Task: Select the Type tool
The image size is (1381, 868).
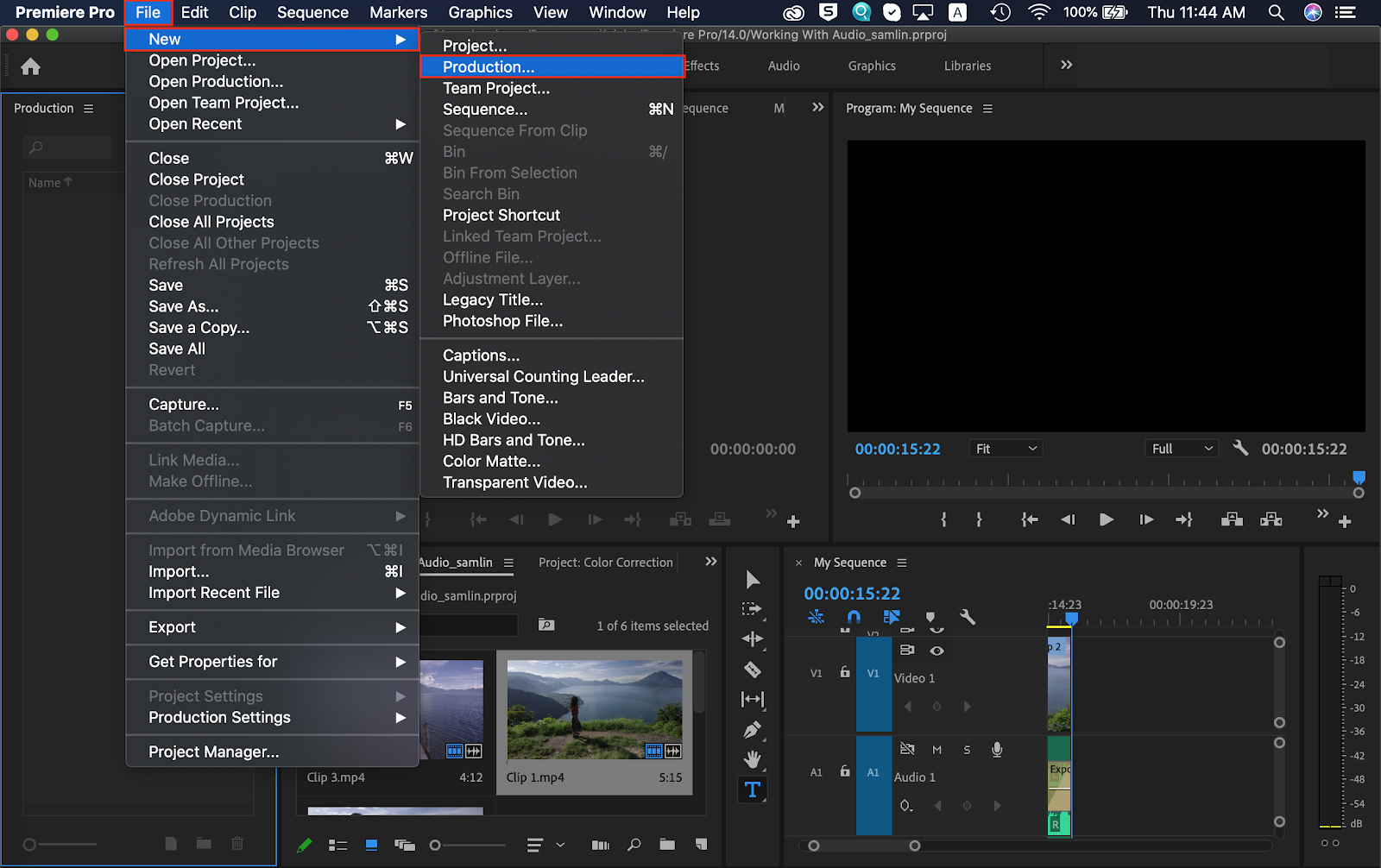Action: point(753,789)
